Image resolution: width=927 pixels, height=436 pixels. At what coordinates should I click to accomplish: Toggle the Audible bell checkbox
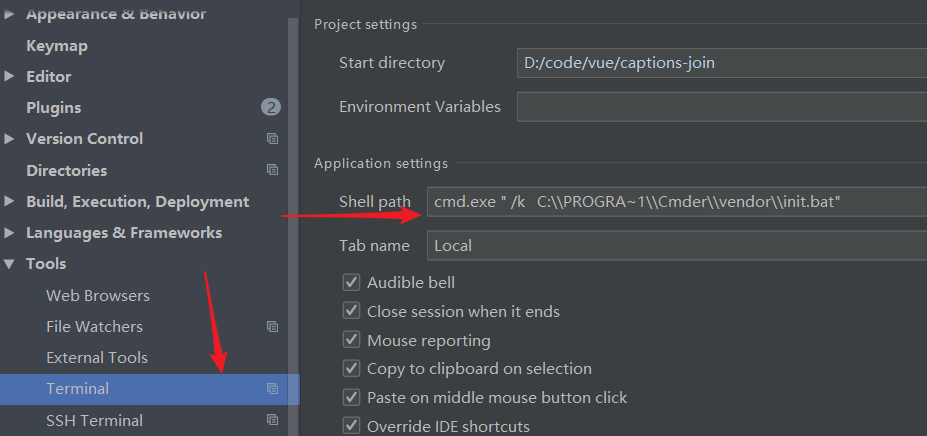351,283
